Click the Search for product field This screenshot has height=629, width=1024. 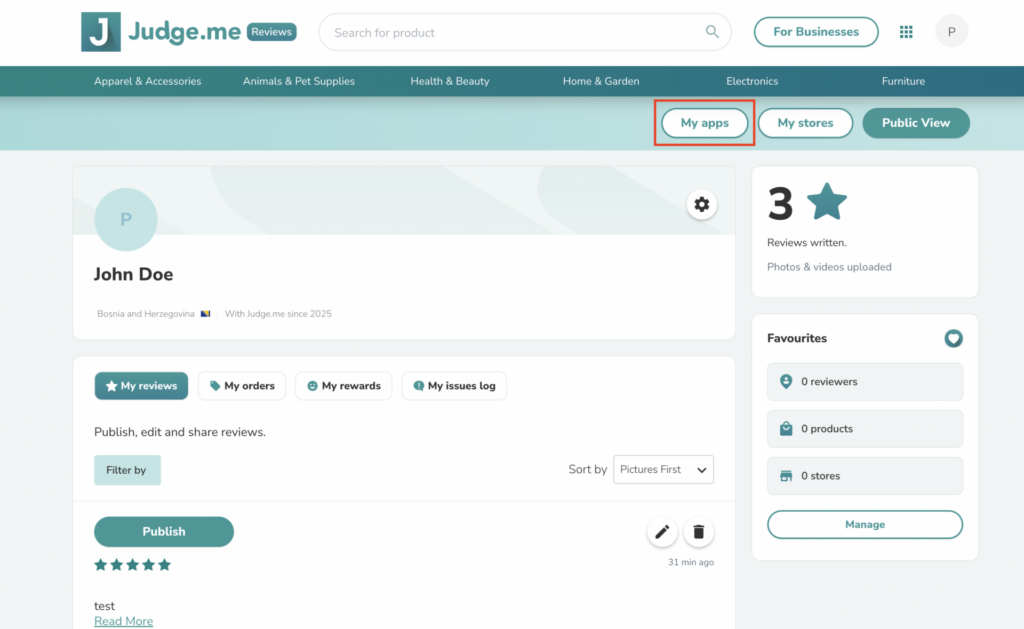(515, 32)
